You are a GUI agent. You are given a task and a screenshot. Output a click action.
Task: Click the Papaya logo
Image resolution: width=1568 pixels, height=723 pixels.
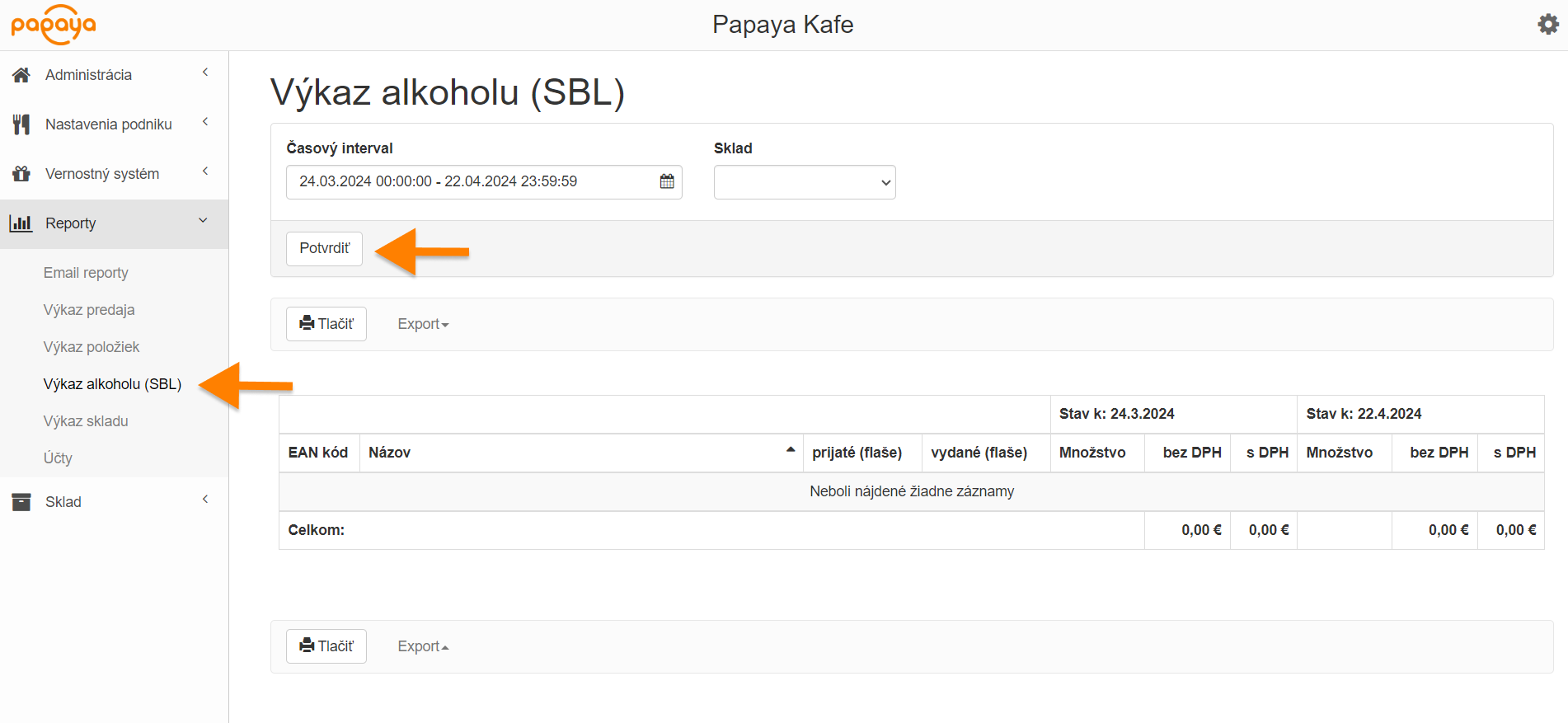click(54, 25)
